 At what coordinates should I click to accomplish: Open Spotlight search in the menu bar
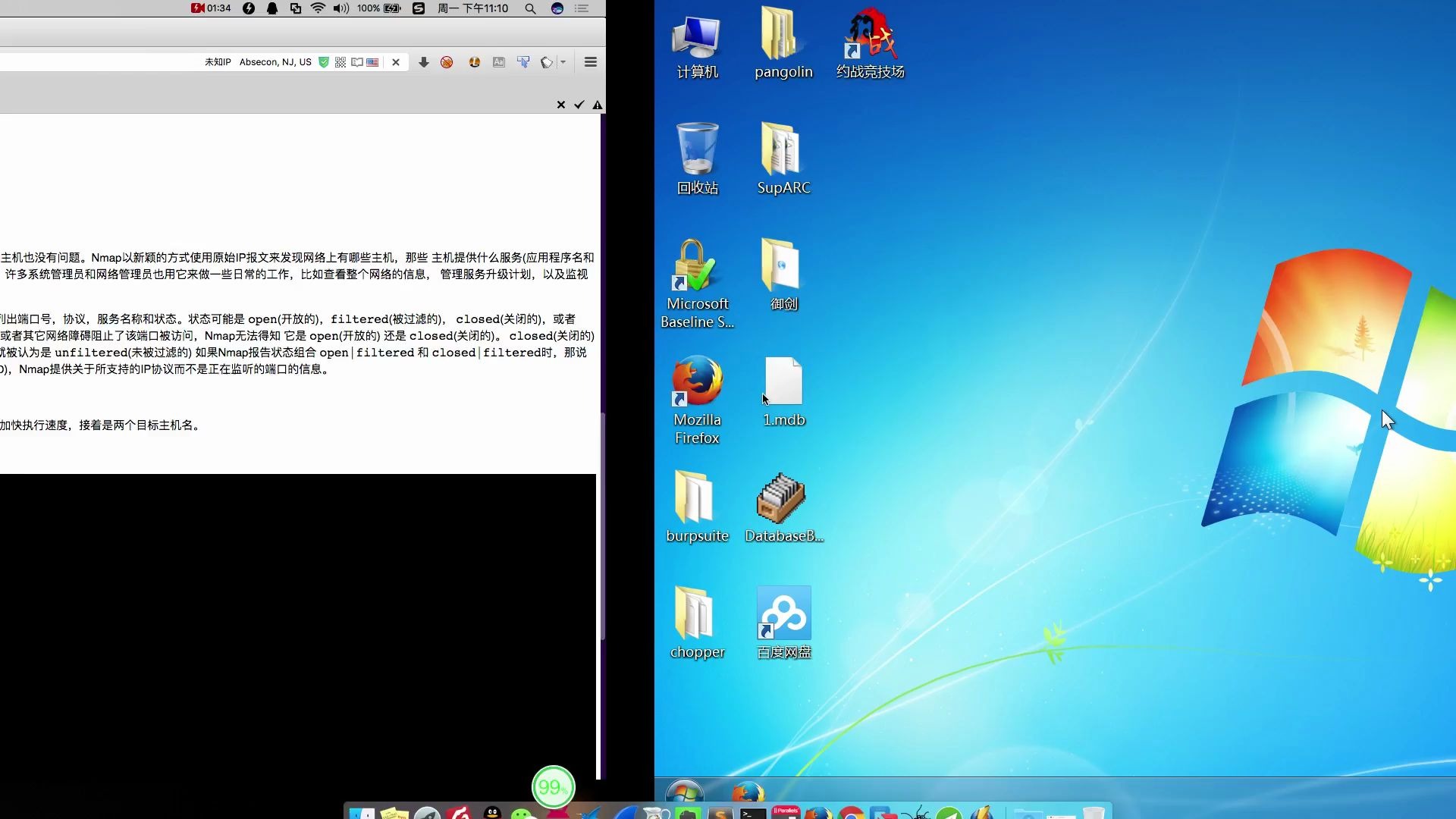531,8
